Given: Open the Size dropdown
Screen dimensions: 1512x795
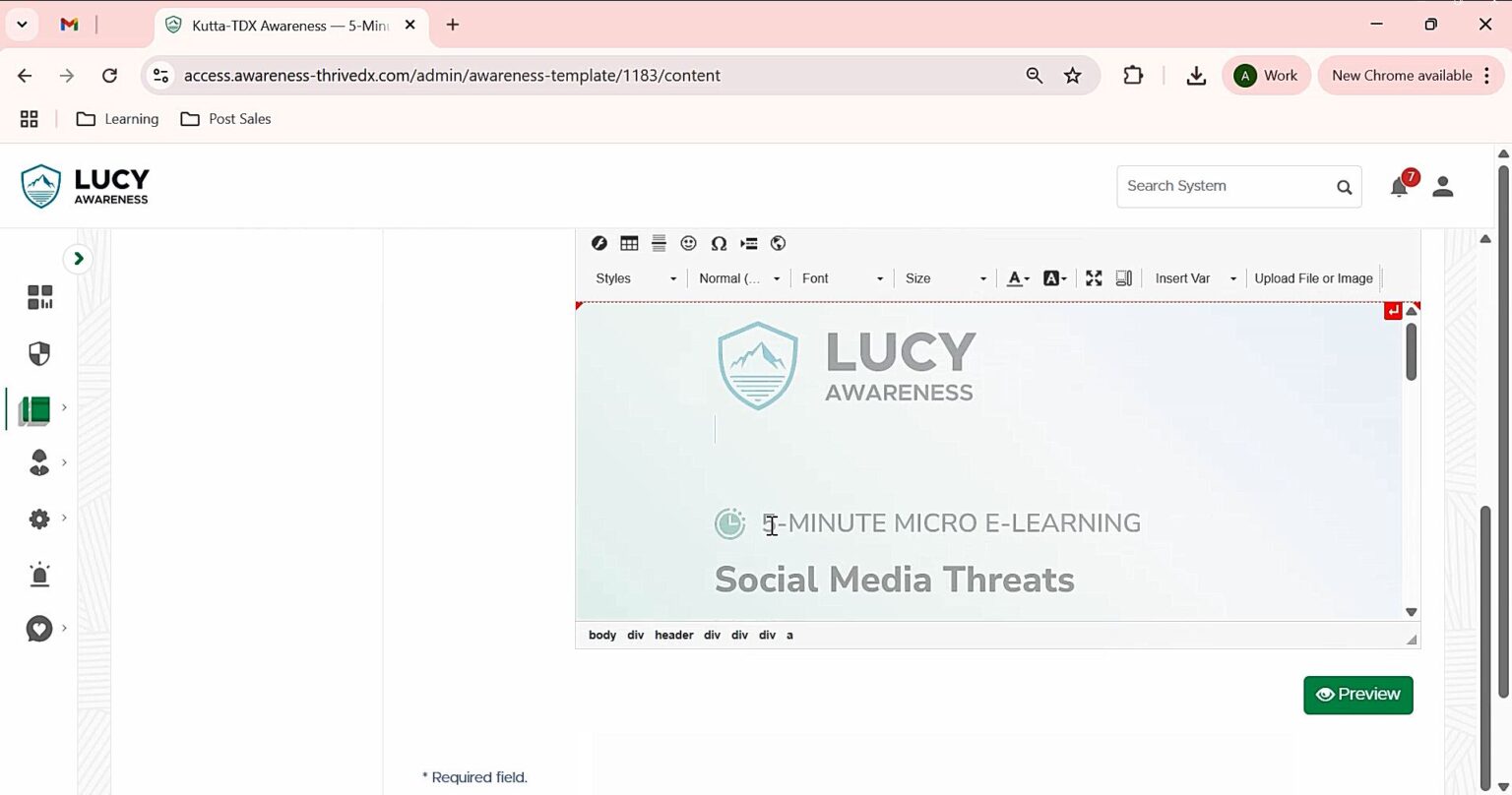Looking at the screenshot, I should click(x=946, y=278).
